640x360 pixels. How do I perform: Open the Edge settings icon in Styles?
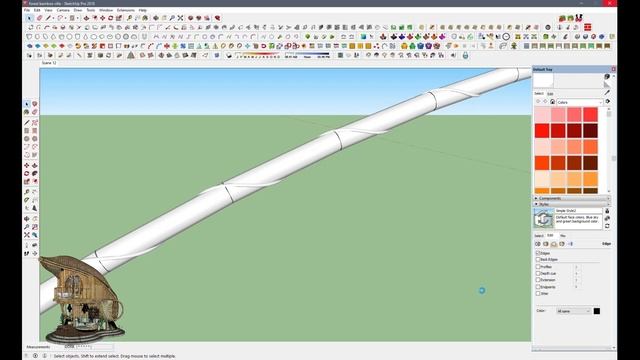(x=538, y=244)
